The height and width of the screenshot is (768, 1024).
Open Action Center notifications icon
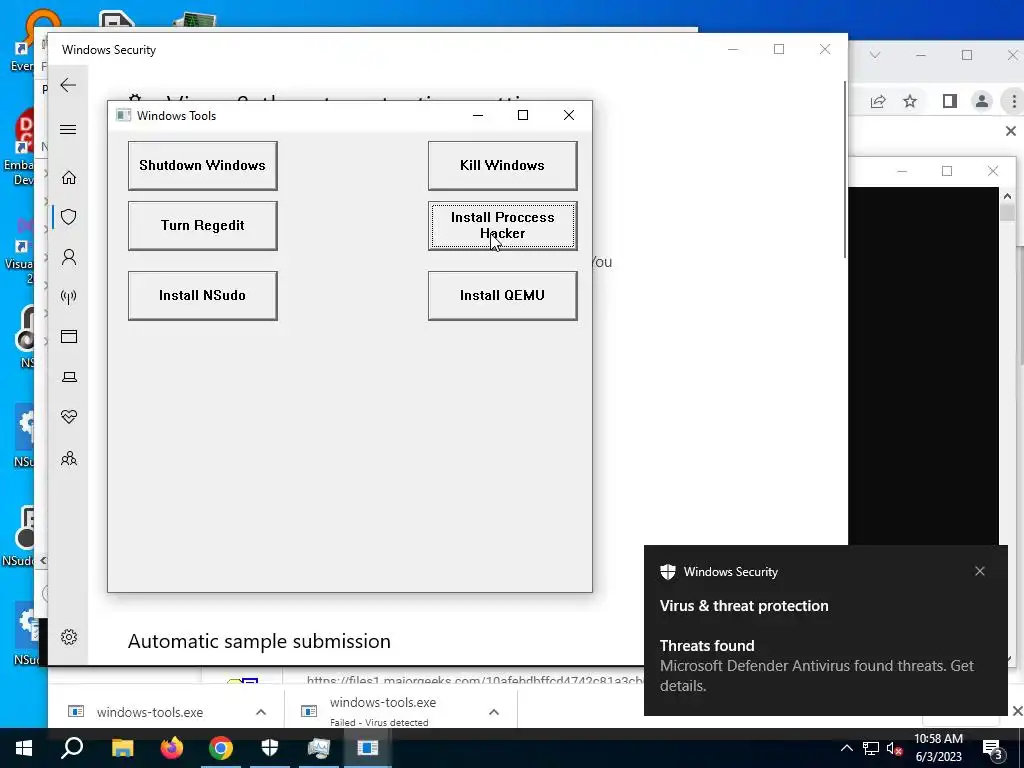point(993,748)
